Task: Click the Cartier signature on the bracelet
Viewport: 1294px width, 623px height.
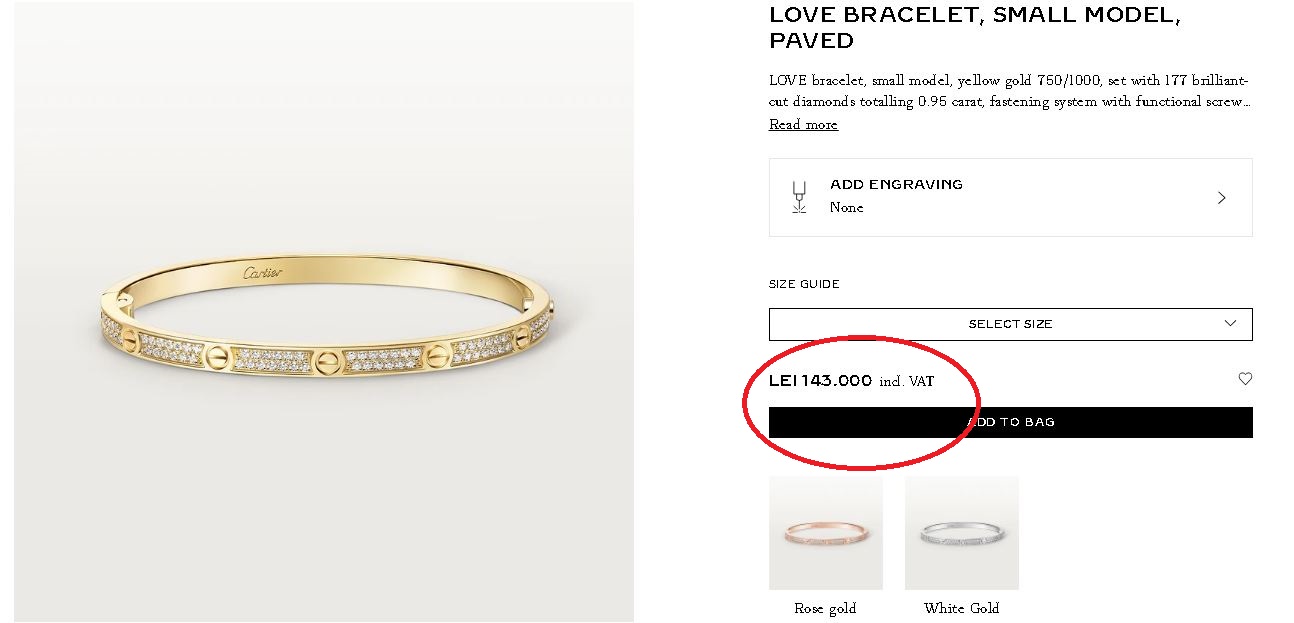Action: [263, 273]
